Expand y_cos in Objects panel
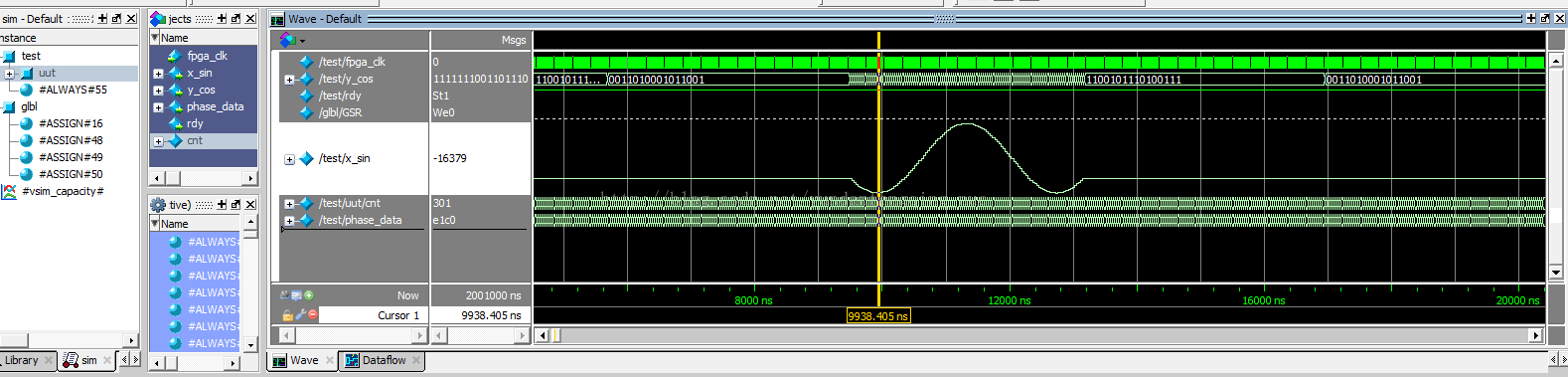Image resolution: width=1568 pixels, height=377 pixels. (158, 91)
